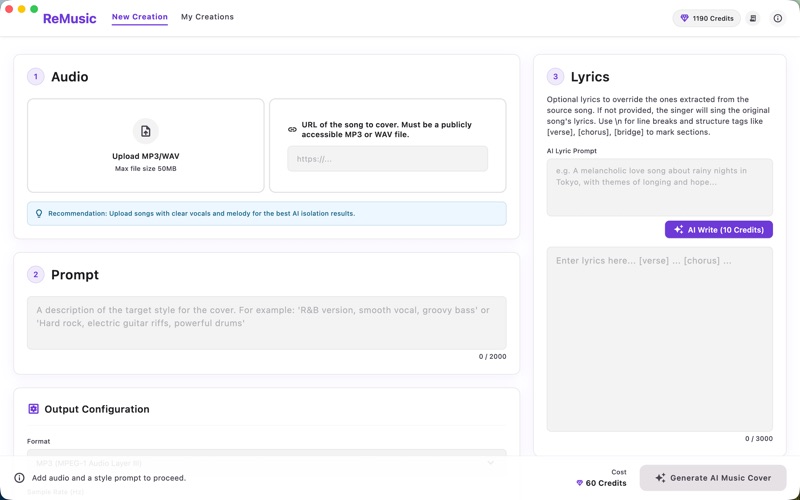Screen dimensions: 800x500
Task: Click the optional lyrics description paragraph
Action: coord(658,116)
